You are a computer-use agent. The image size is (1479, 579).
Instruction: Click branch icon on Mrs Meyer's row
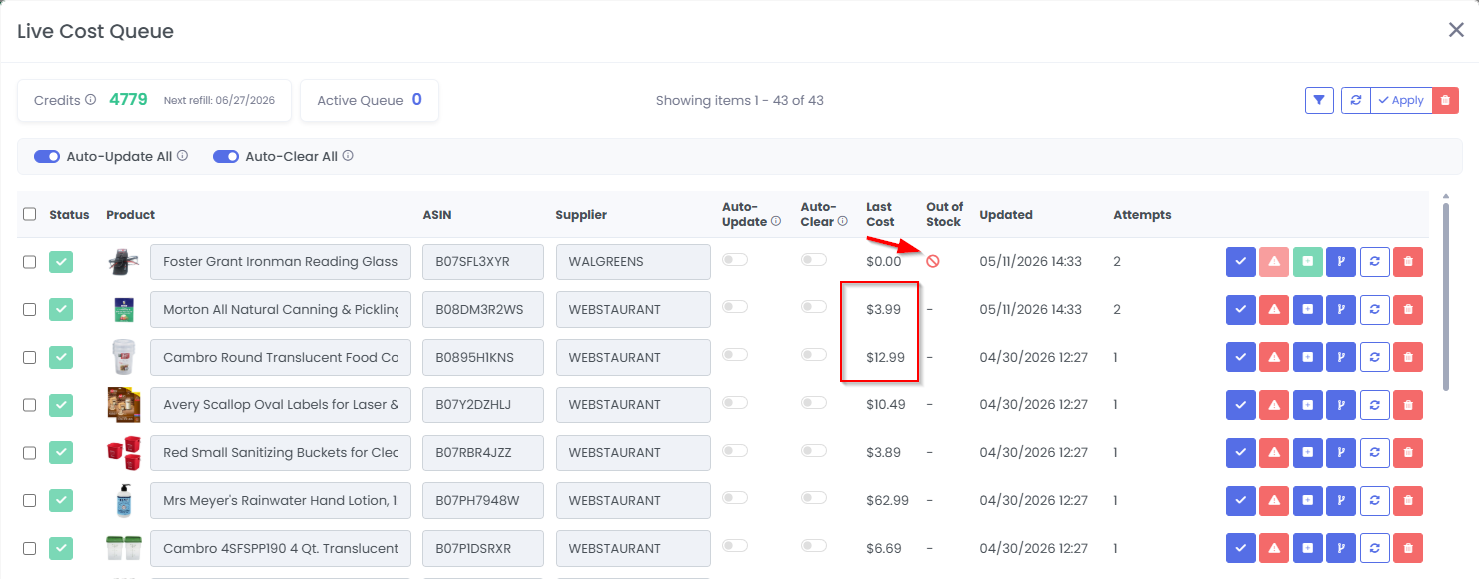coord(1341,500)
